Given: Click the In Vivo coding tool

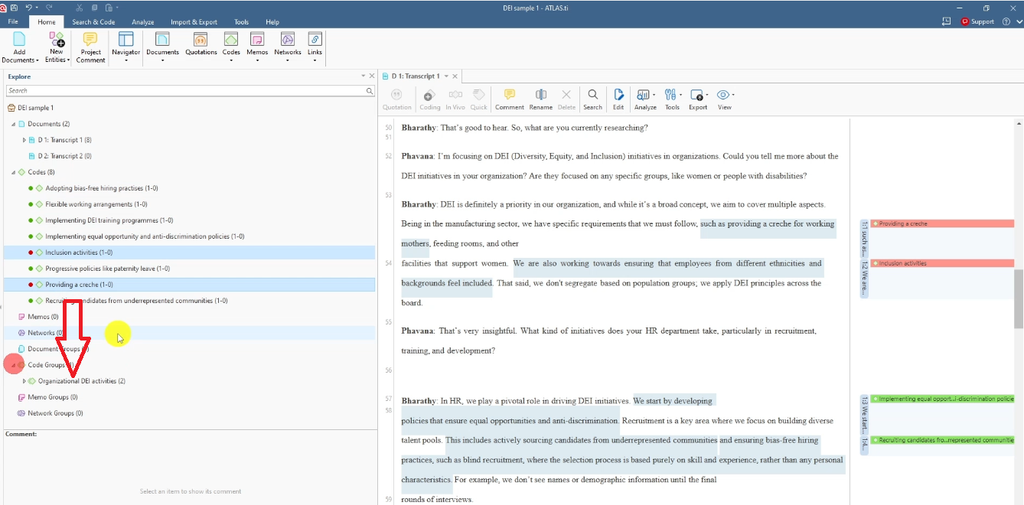Looking at the screenshot, I should 455,99.
